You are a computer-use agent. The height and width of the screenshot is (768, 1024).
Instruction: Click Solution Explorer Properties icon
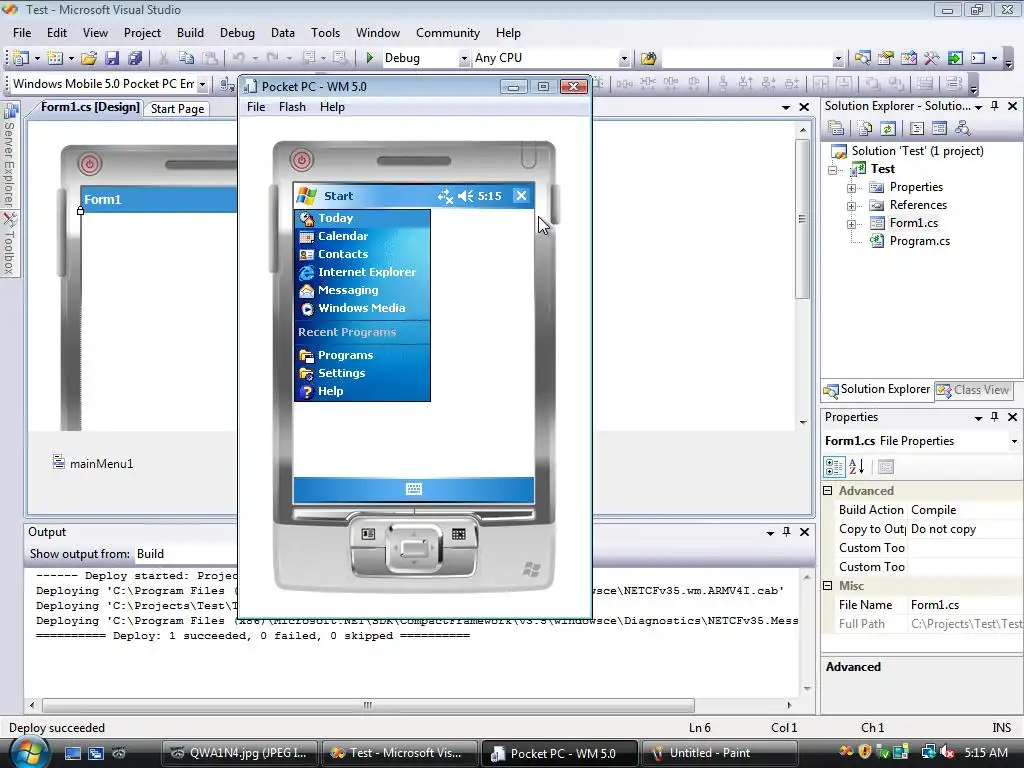[836, 128]
